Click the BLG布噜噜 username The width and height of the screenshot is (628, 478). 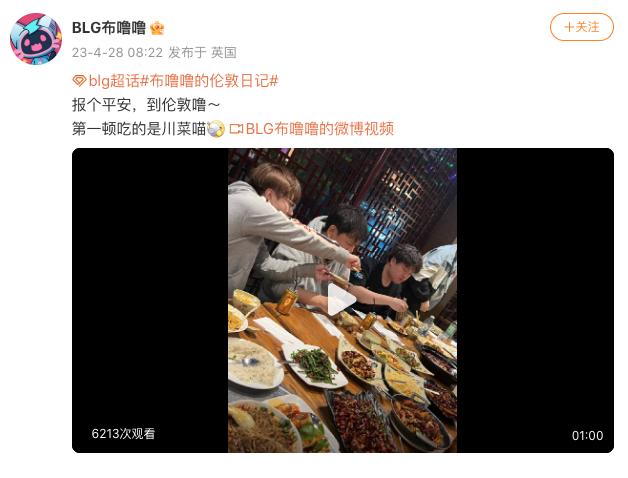[x=109, y=28]
